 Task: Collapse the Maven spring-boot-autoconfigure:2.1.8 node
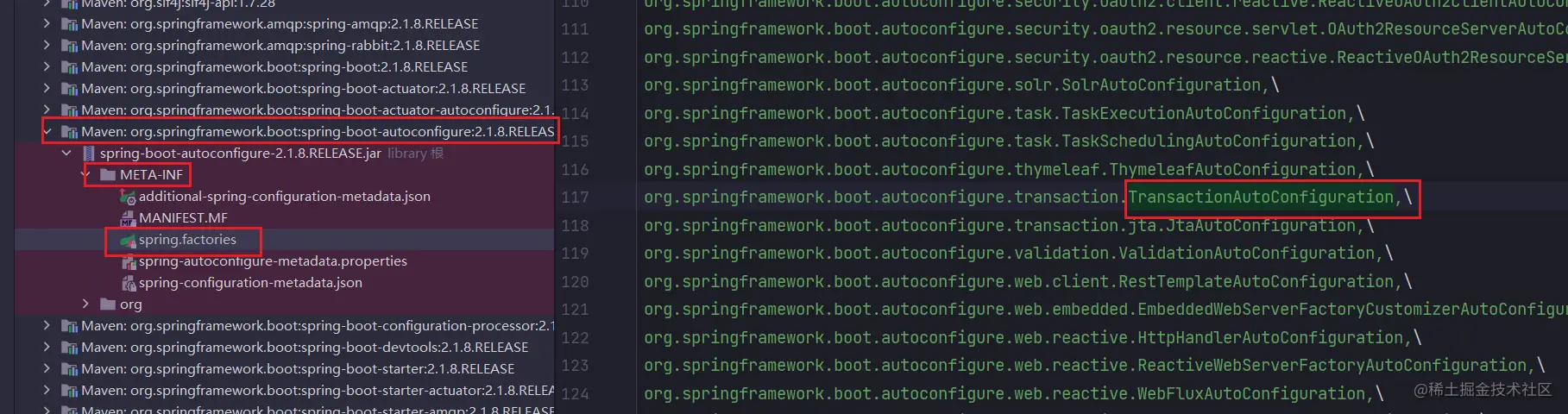pyautogui.click(x=47, y=132)
